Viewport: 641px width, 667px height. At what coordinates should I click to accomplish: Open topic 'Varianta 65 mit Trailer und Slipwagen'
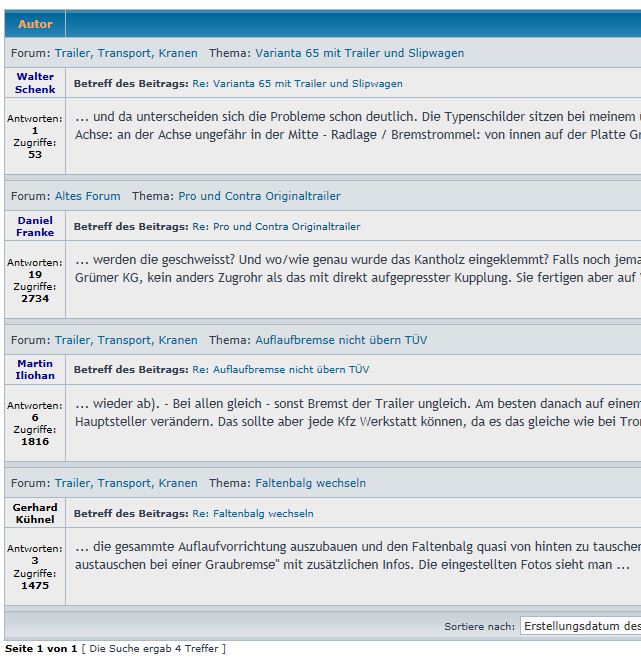(359, 53)
